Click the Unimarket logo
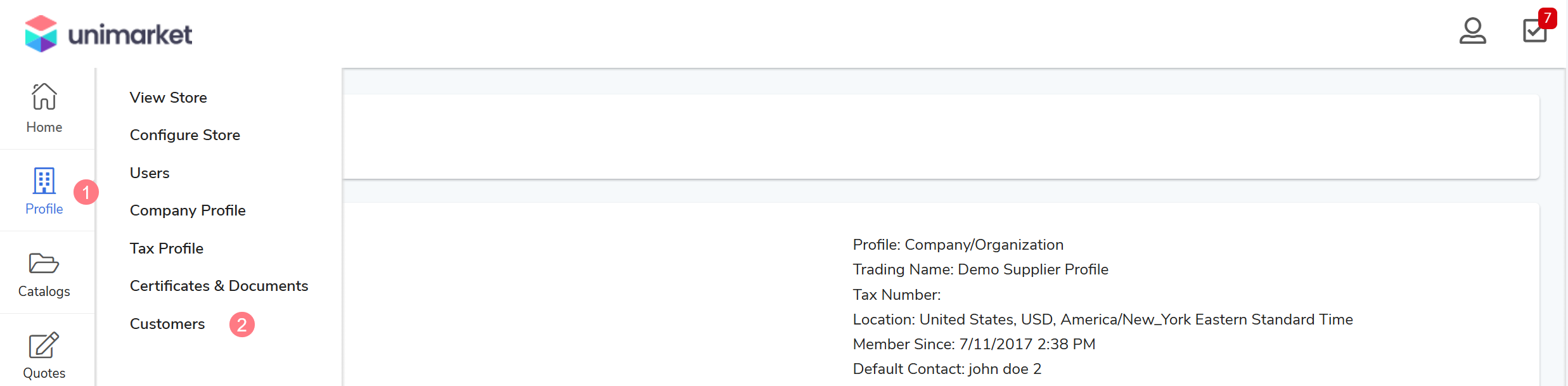1568x386 pixels. point(108,34)
